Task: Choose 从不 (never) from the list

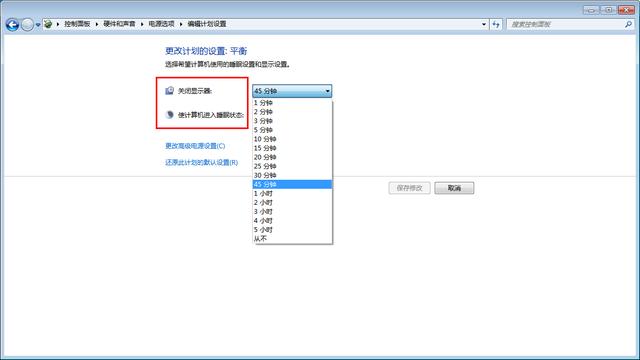Action: pyautogui.click(x=292, y=238)
